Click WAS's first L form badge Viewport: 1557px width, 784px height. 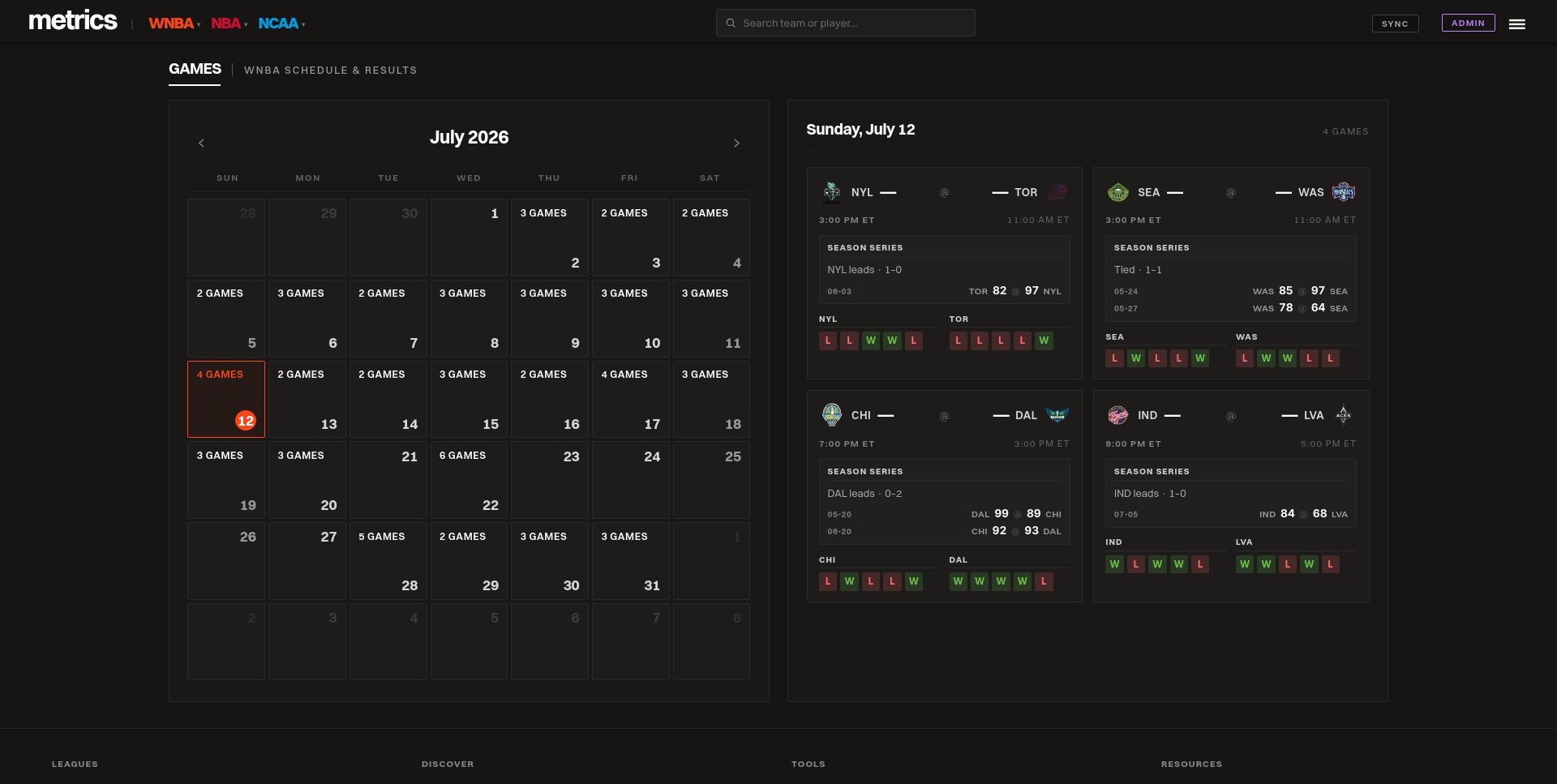(x=1245, y=358)
